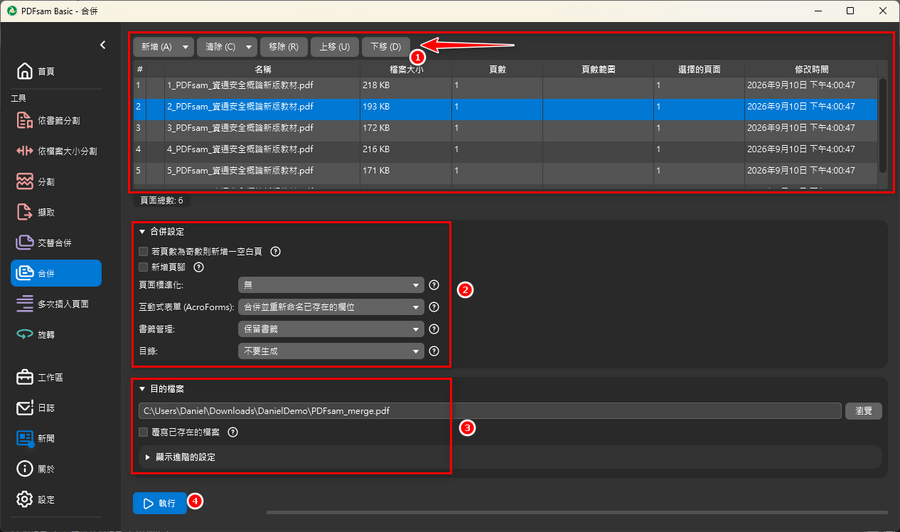Collapse the 目的檔案 section
This screenshot has width=900, height=532.
click(142, 389)
